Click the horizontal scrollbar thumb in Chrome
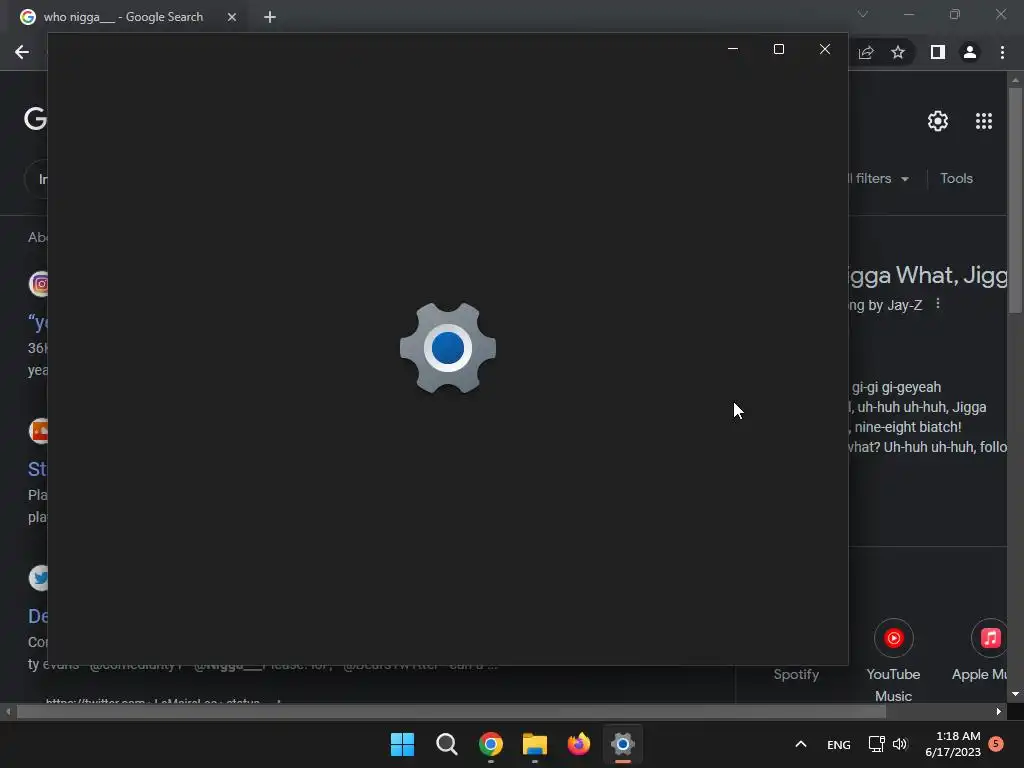Screen dimensions: 1024x768 [451, 711]
